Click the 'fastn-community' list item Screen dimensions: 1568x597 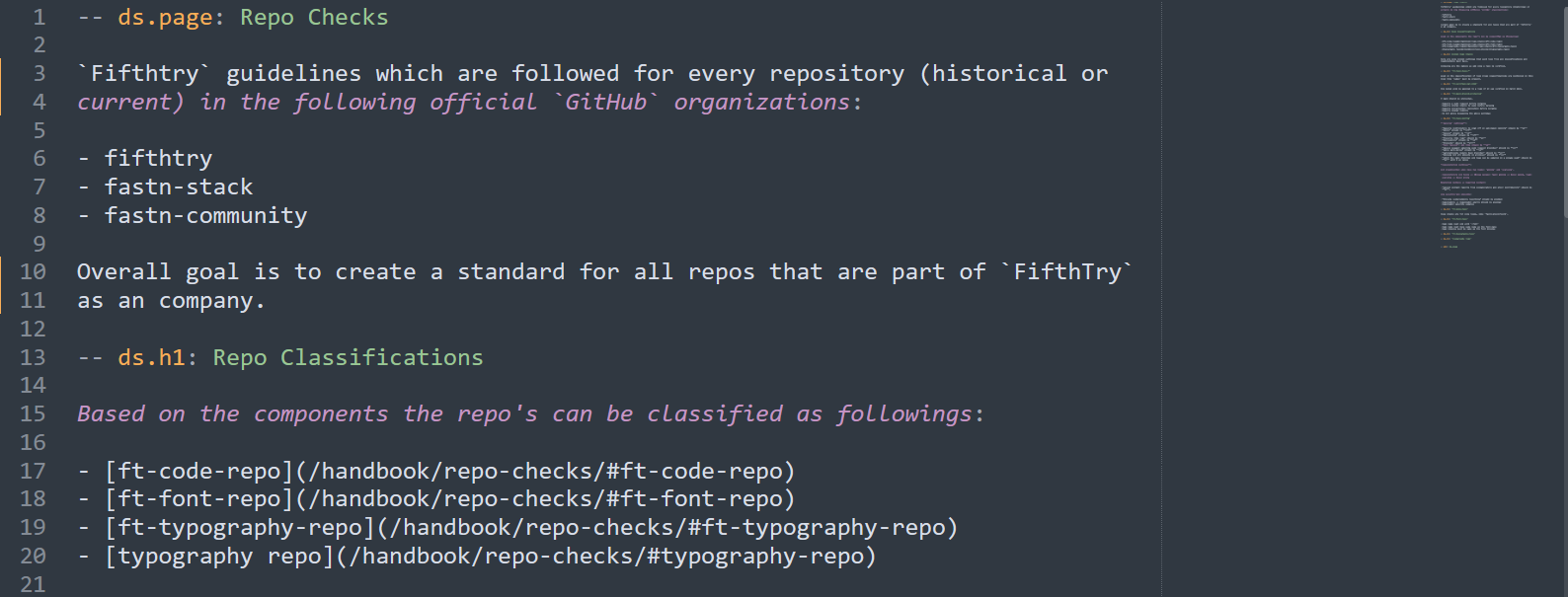205,215
